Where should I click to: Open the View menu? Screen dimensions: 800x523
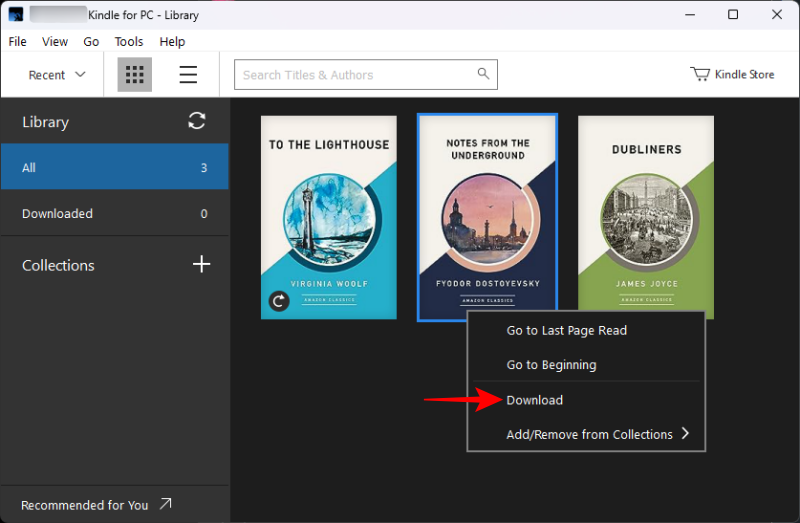(55, 42)
